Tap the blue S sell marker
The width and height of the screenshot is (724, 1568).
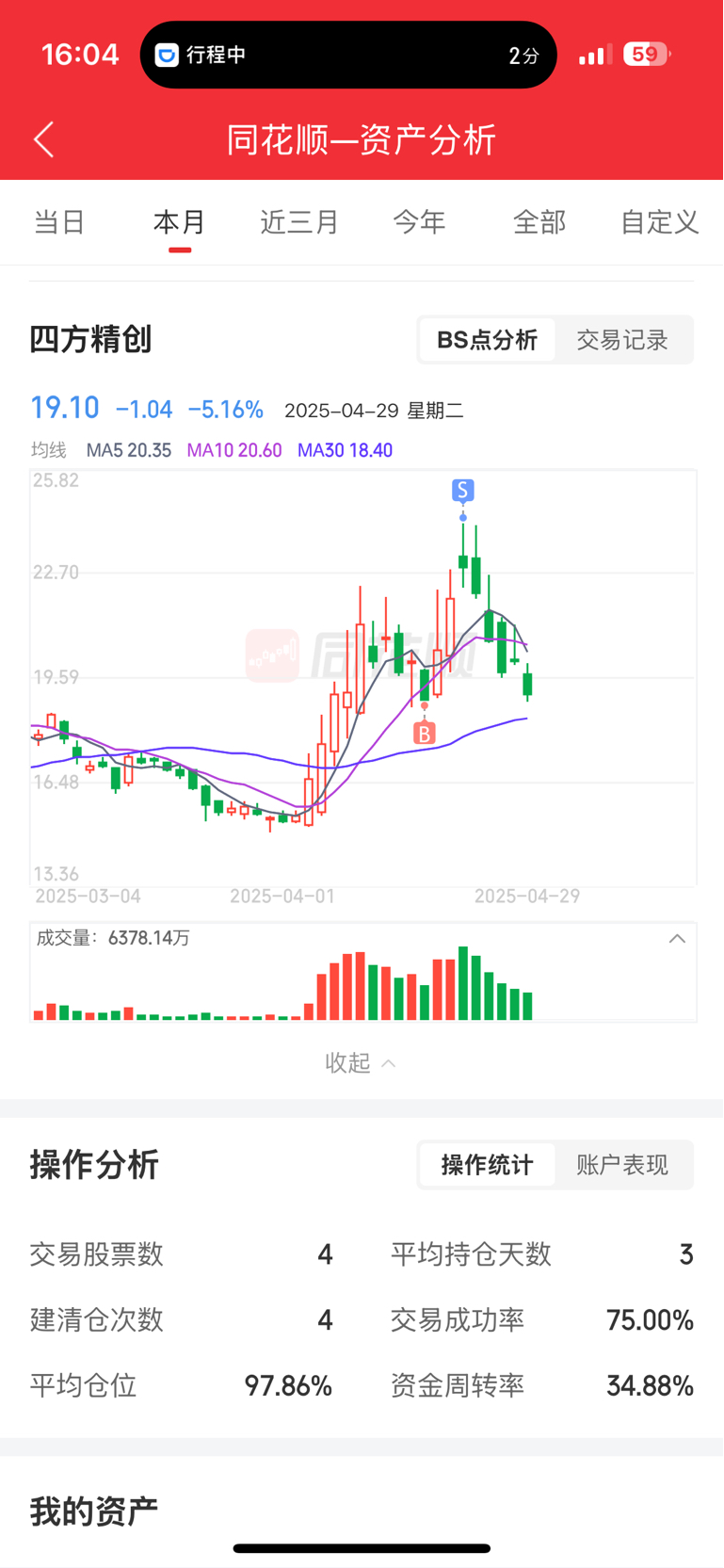click(462, 490)
